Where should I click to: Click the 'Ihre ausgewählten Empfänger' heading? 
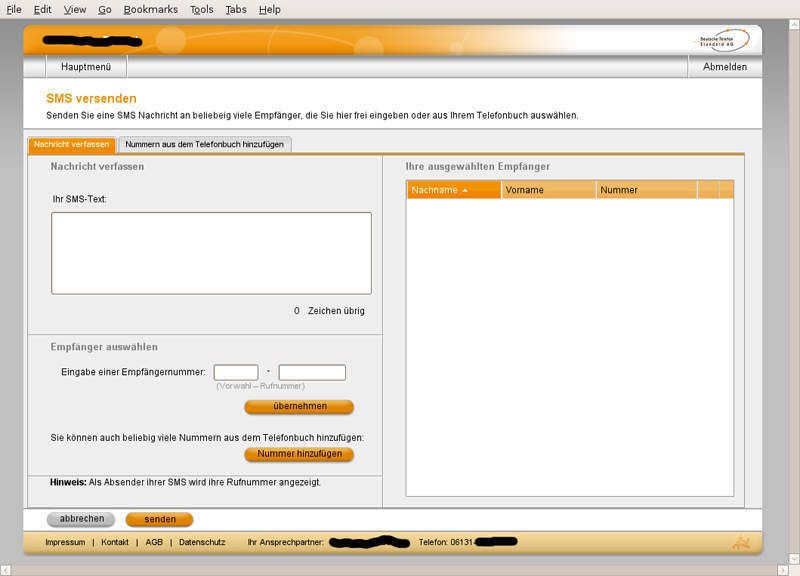[478, 166]
